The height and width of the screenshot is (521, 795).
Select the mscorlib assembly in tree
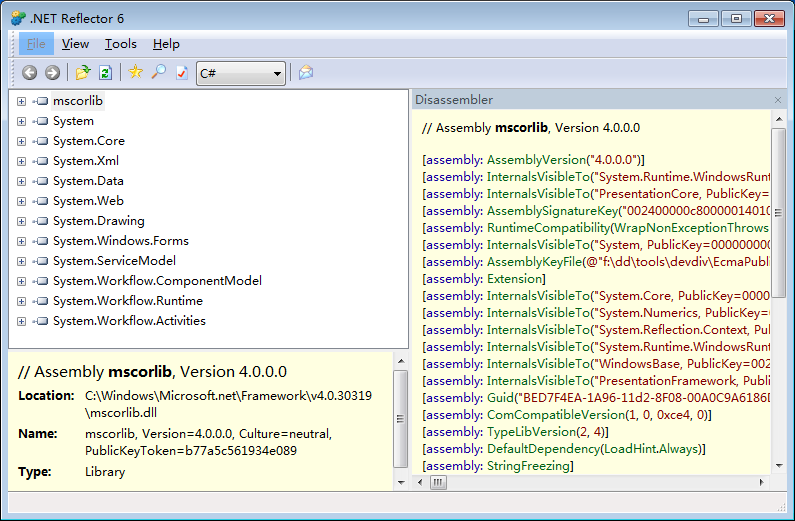point(78,101)
